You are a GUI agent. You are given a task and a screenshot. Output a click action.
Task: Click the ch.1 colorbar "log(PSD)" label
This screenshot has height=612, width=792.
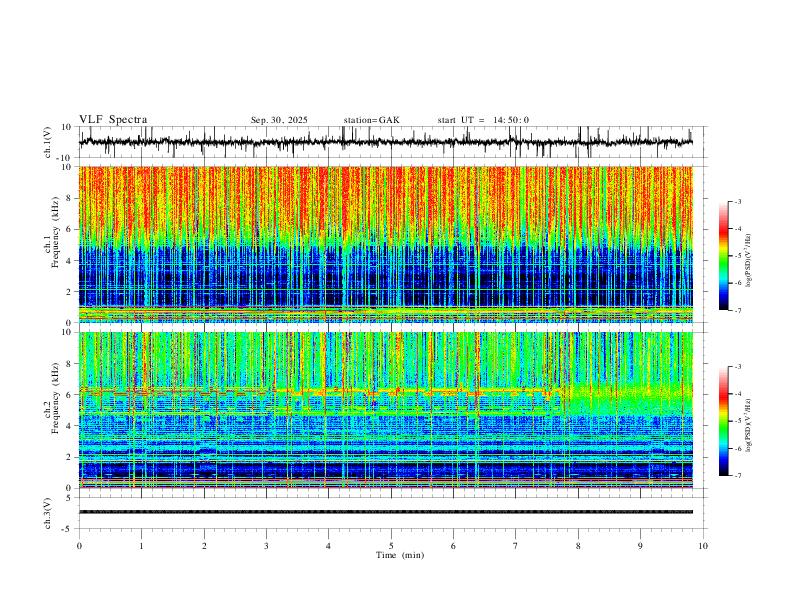(749, 260)
